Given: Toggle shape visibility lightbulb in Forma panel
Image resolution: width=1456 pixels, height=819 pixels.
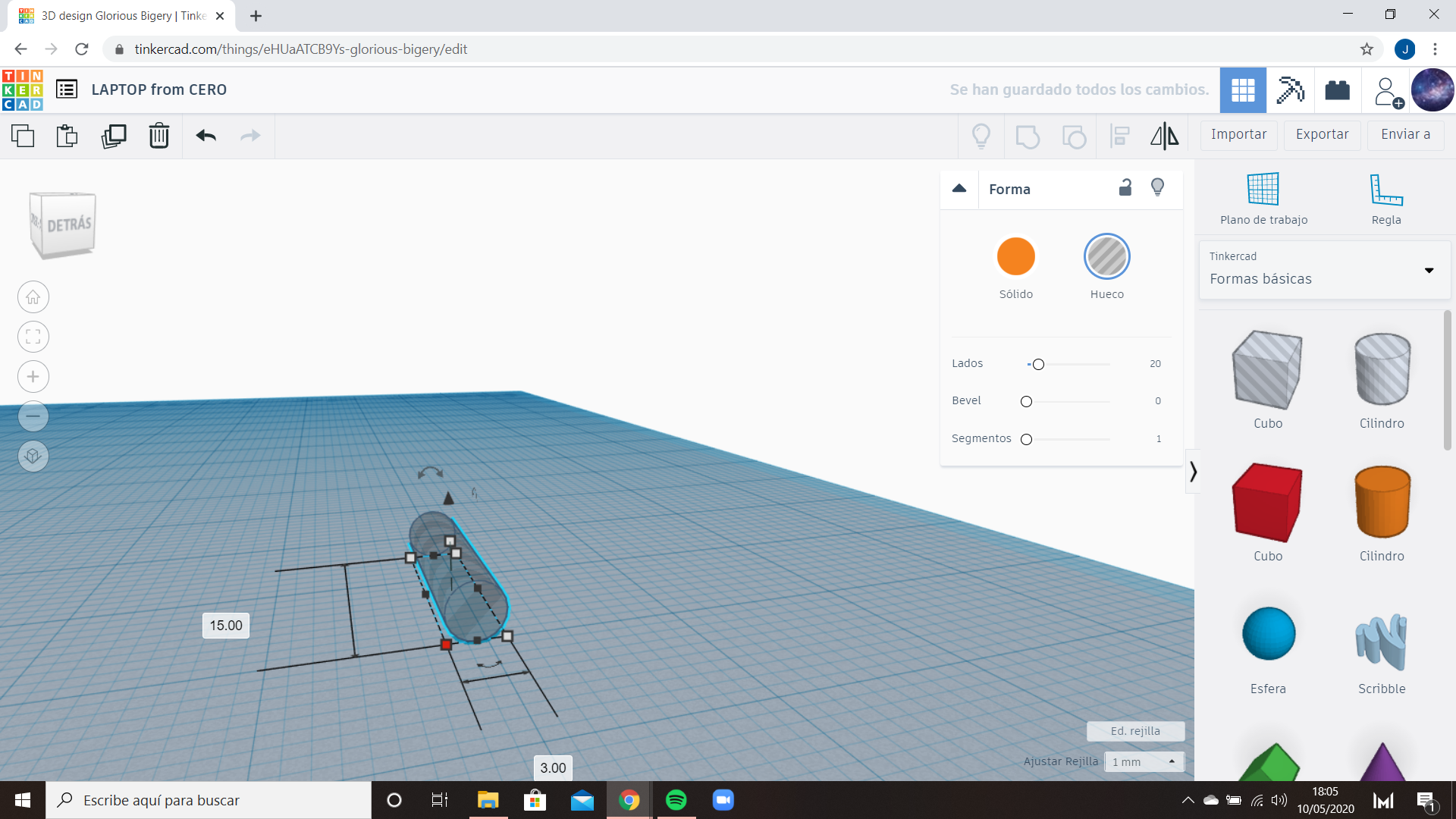Looking at the screenshot, I should (x=1157, y=187).
